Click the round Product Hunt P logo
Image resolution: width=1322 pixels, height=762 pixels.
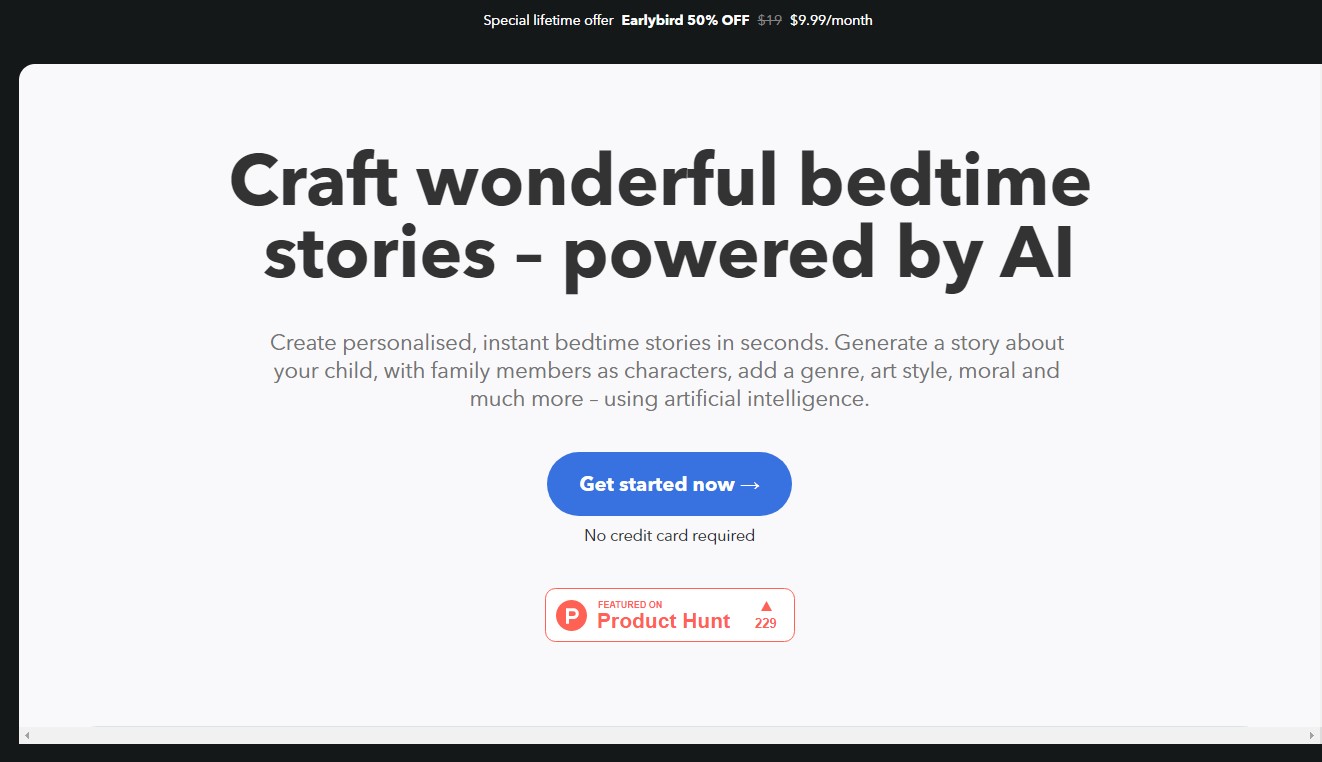point(571,615)
